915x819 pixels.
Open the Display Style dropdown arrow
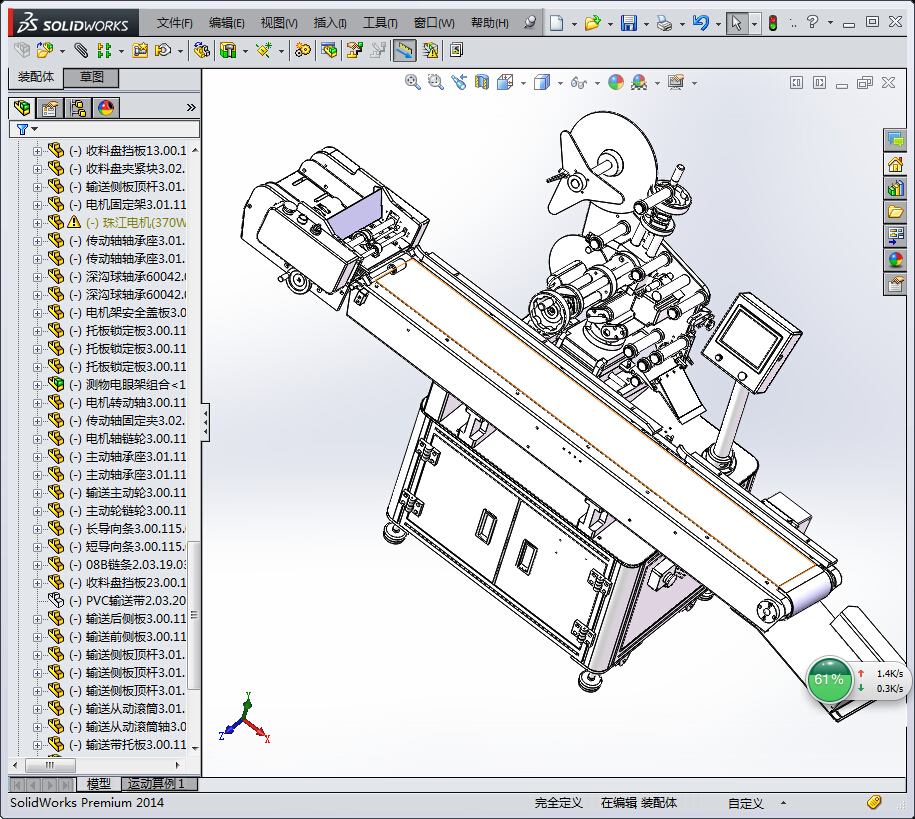click(560, 83)
